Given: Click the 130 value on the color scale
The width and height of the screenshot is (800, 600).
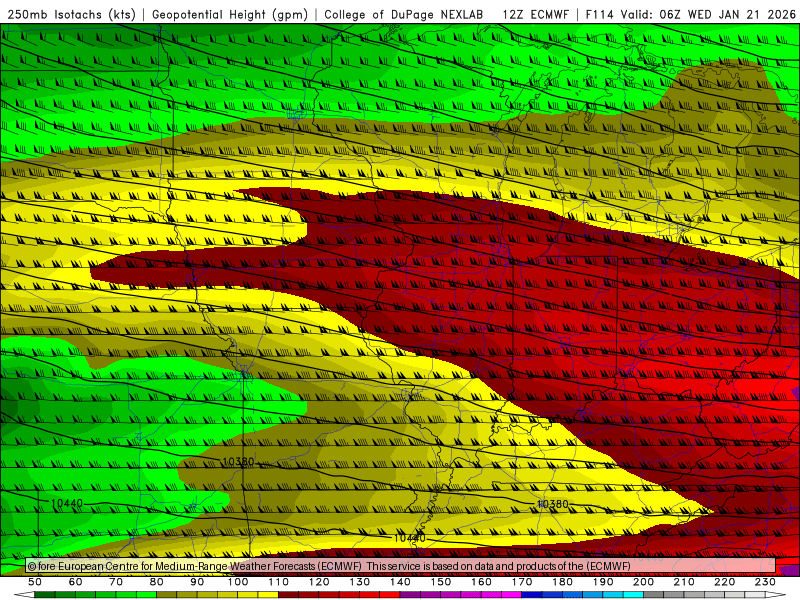Looking at the screenshot, I should tap(360, 582).
